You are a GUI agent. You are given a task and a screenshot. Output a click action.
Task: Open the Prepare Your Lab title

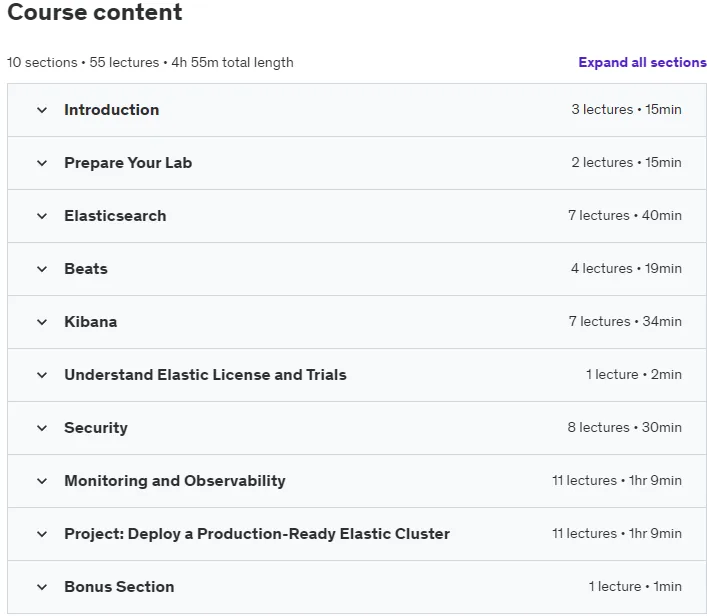click(128, 163)
